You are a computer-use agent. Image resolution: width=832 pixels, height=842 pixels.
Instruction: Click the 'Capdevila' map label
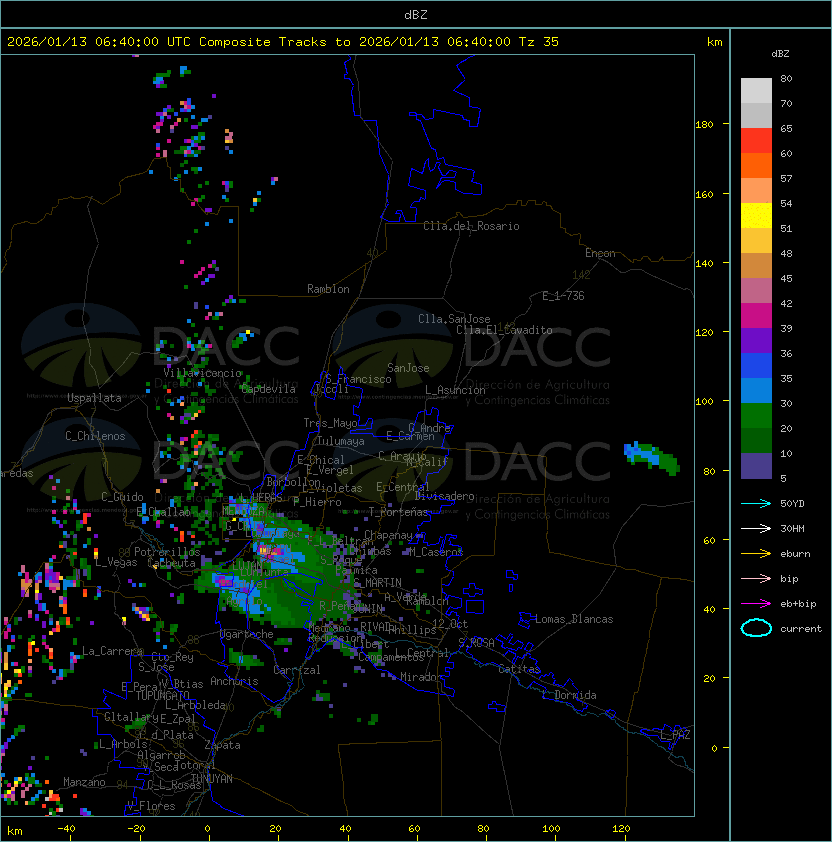pyautogui.click(x=268, y=389)
